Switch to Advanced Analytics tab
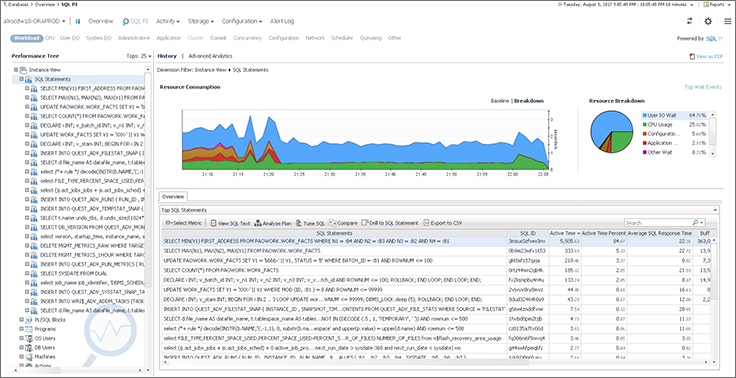 [210, 56]
